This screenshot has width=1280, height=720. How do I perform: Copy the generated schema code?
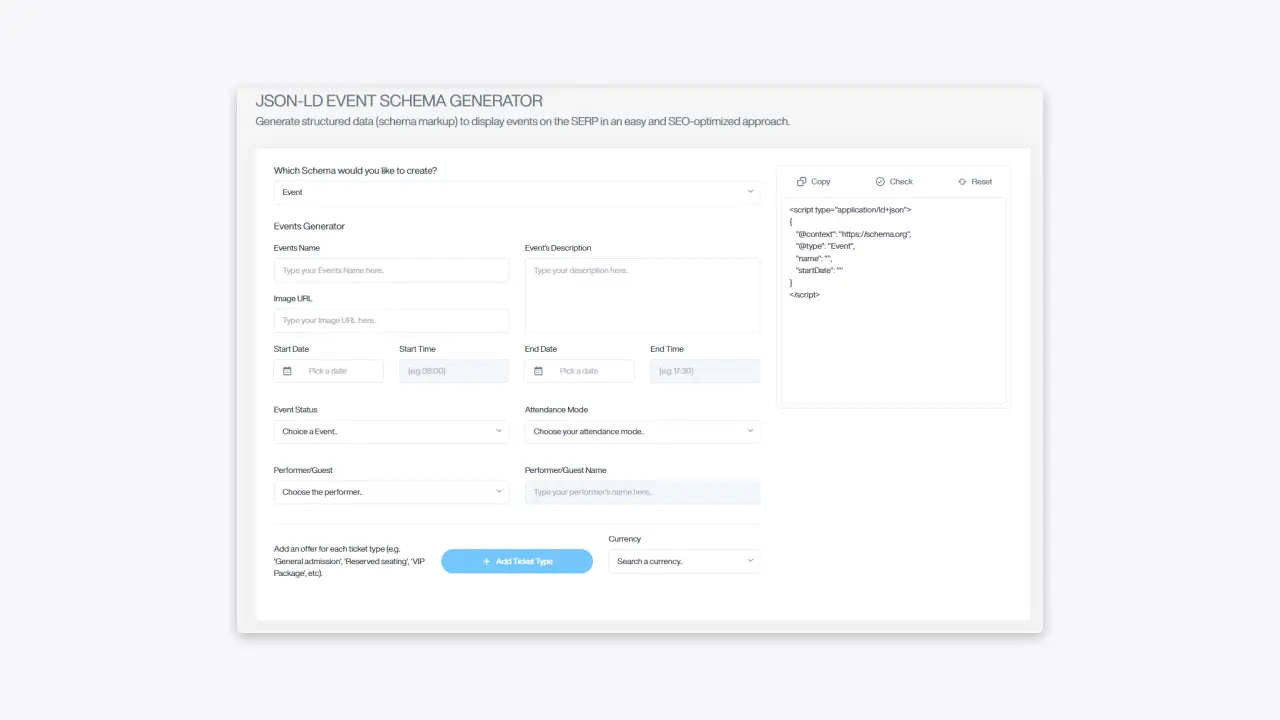pyautogui.click(x=813, y=181)
